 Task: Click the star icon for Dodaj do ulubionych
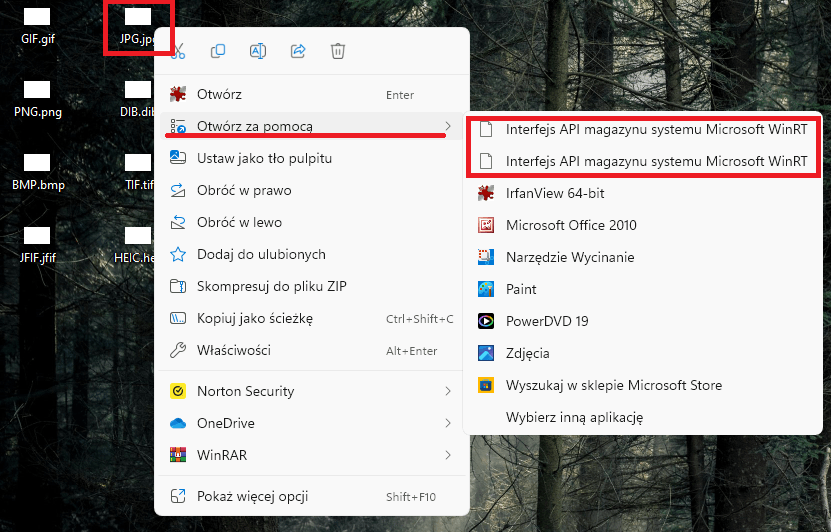[178, 254]
